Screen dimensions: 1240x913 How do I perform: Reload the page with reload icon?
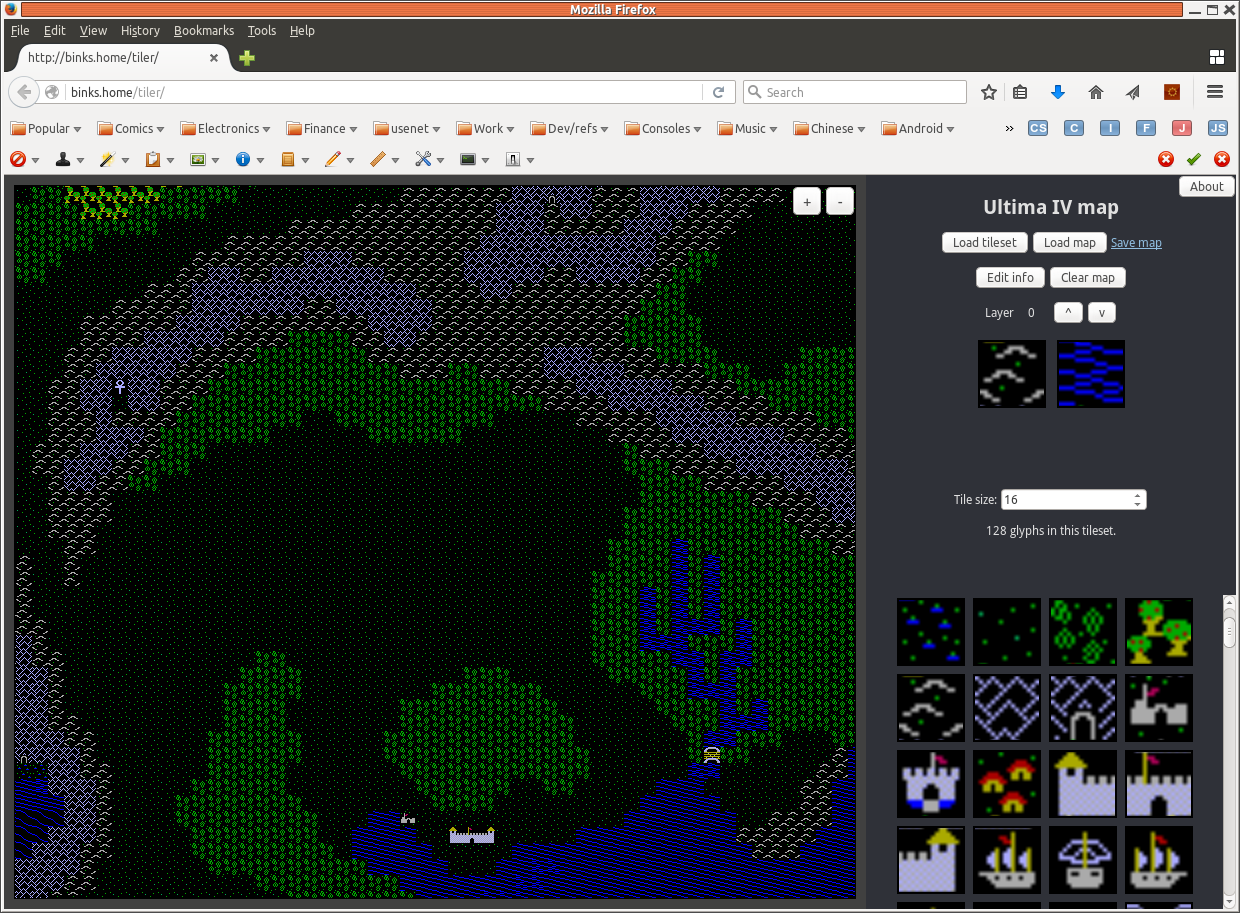718,92
